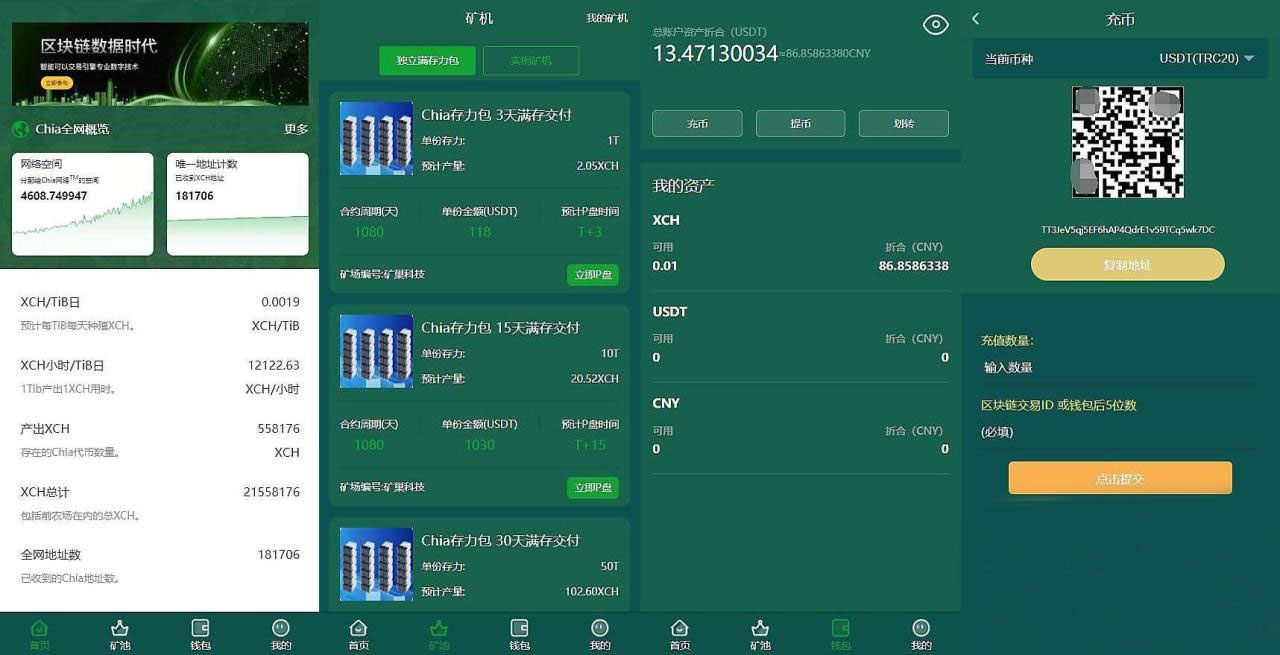This screenshot has height=655, width=1280.
Task: Click 充币 to deposit funds
Action: click(697, 123)
